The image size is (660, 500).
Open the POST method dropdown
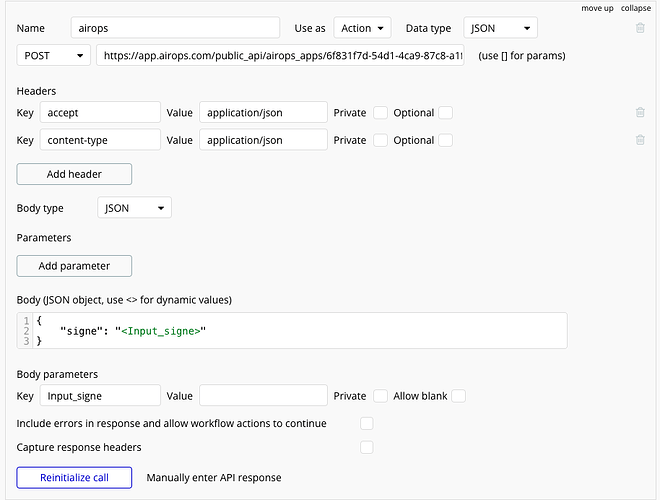point(54,55)
